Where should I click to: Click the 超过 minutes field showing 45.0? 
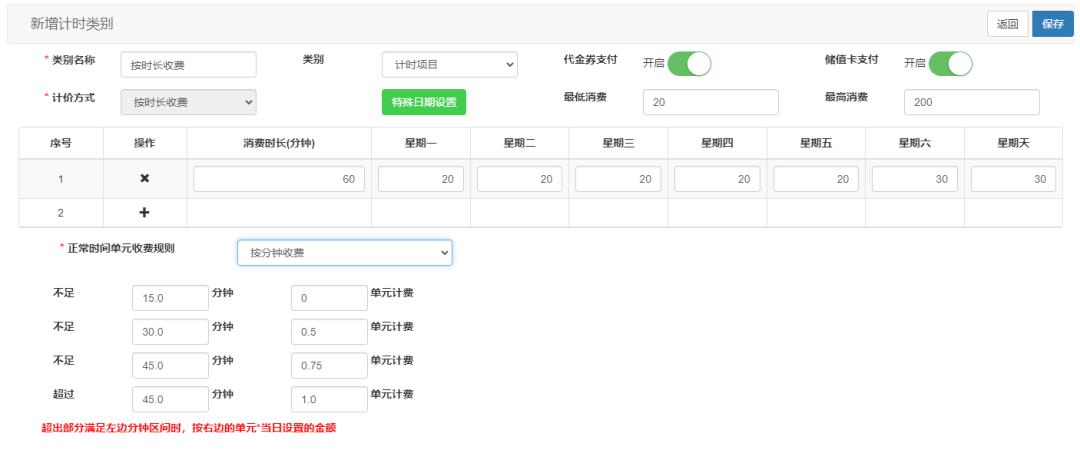click(x=170, y=400)
